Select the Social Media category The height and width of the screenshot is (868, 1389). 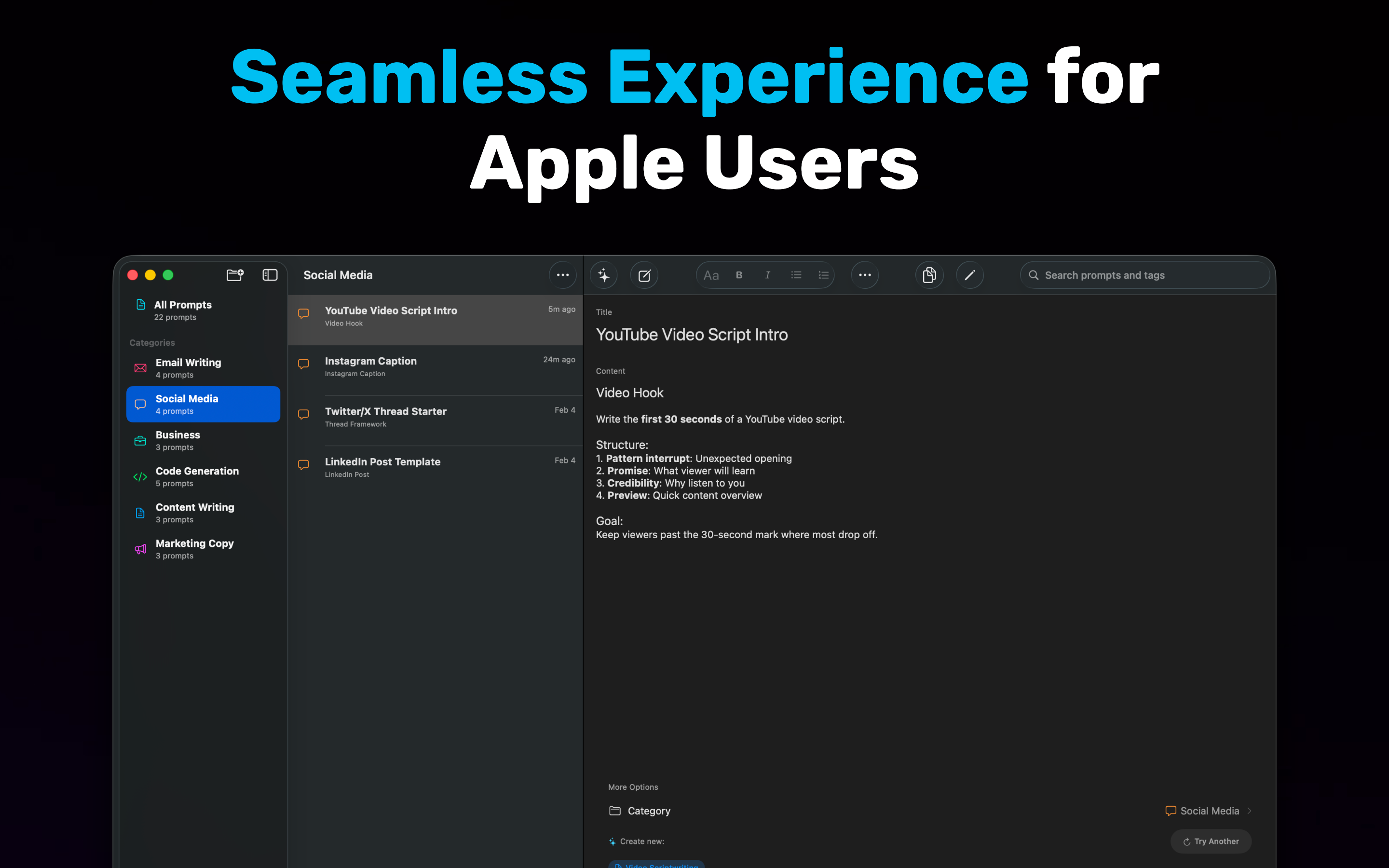point(203,404)
